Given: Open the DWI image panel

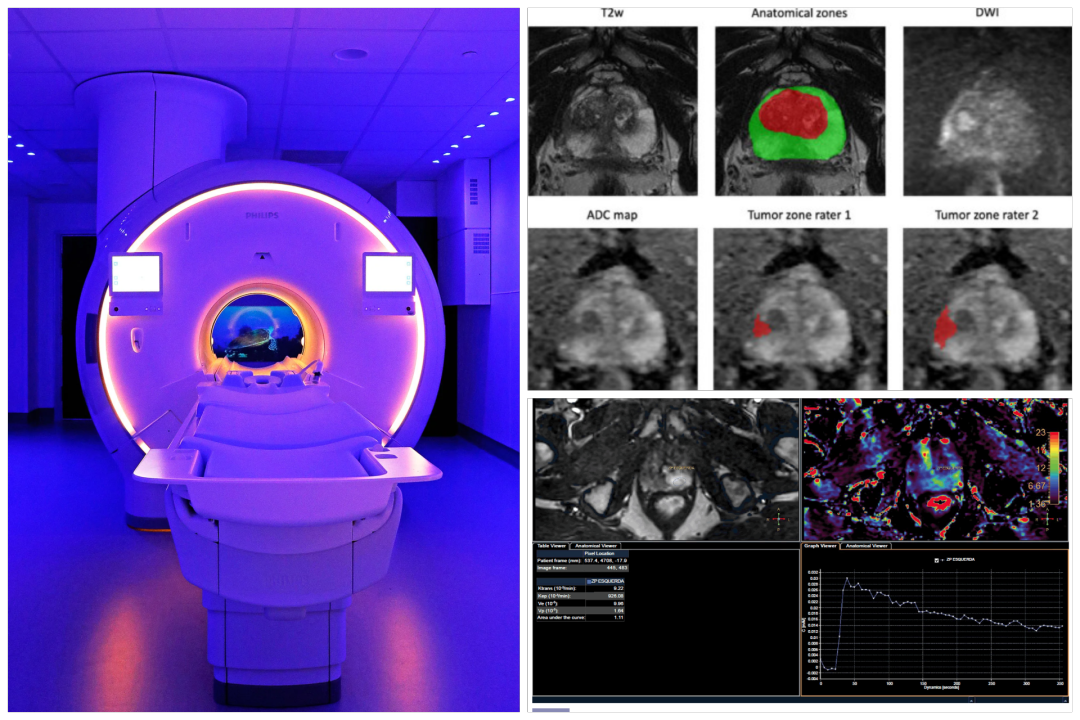Looking at the screenshot, I should click(x=985, y=109).
